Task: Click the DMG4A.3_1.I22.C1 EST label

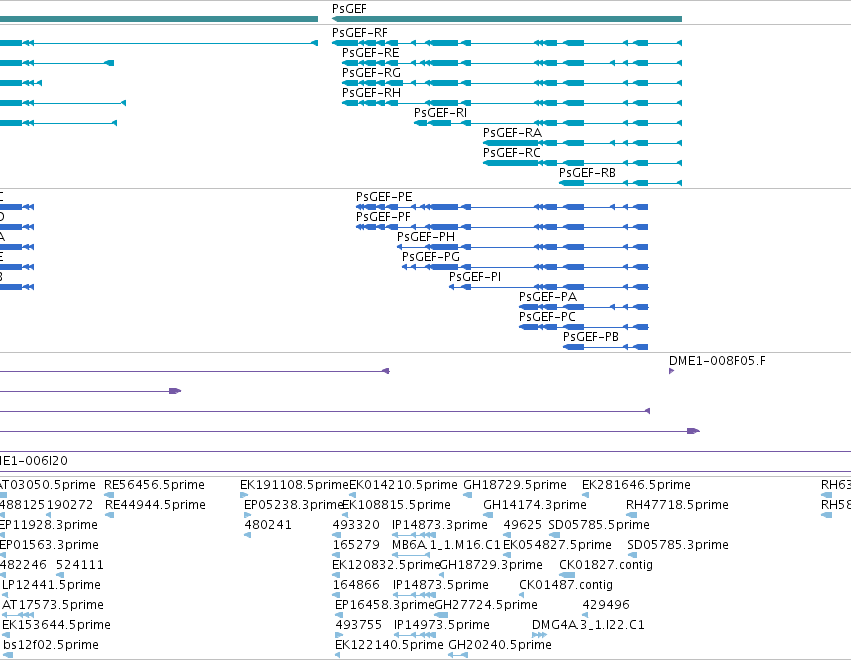Action: (588, 626)
